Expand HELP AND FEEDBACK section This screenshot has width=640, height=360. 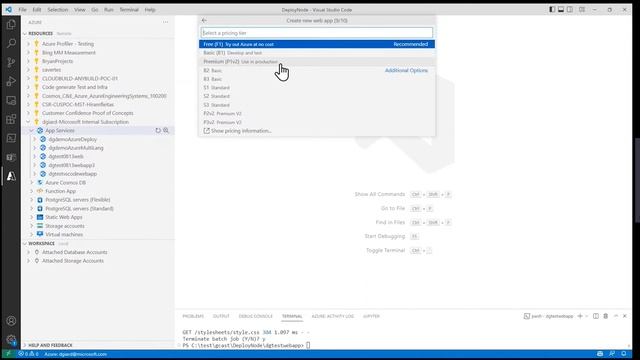click(x=25, y=345)
